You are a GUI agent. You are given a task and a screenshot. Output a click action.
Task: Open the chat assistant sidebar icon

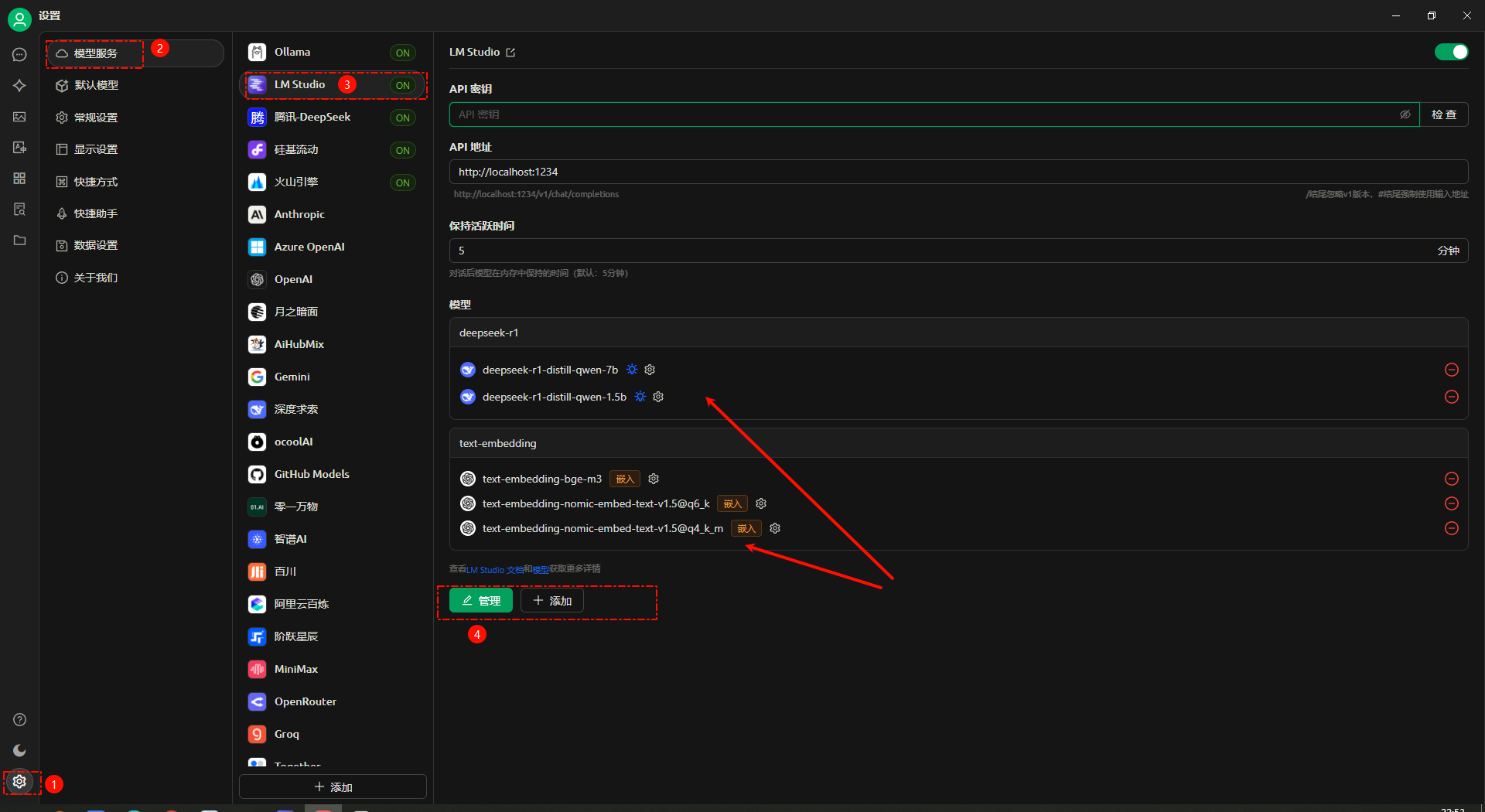19,55
